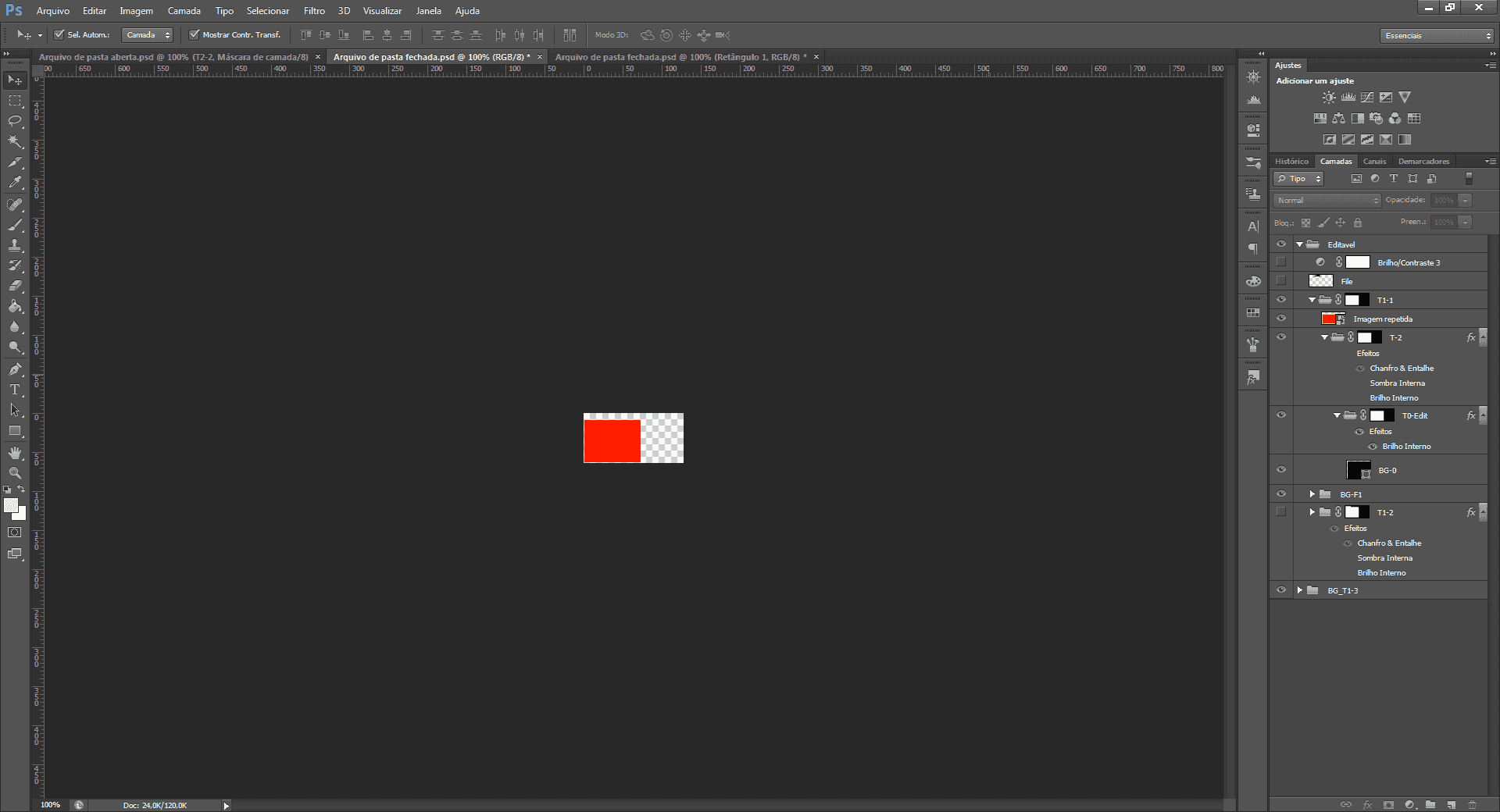Open the Janela menu

pyautogui.click(x=428, y=11)
